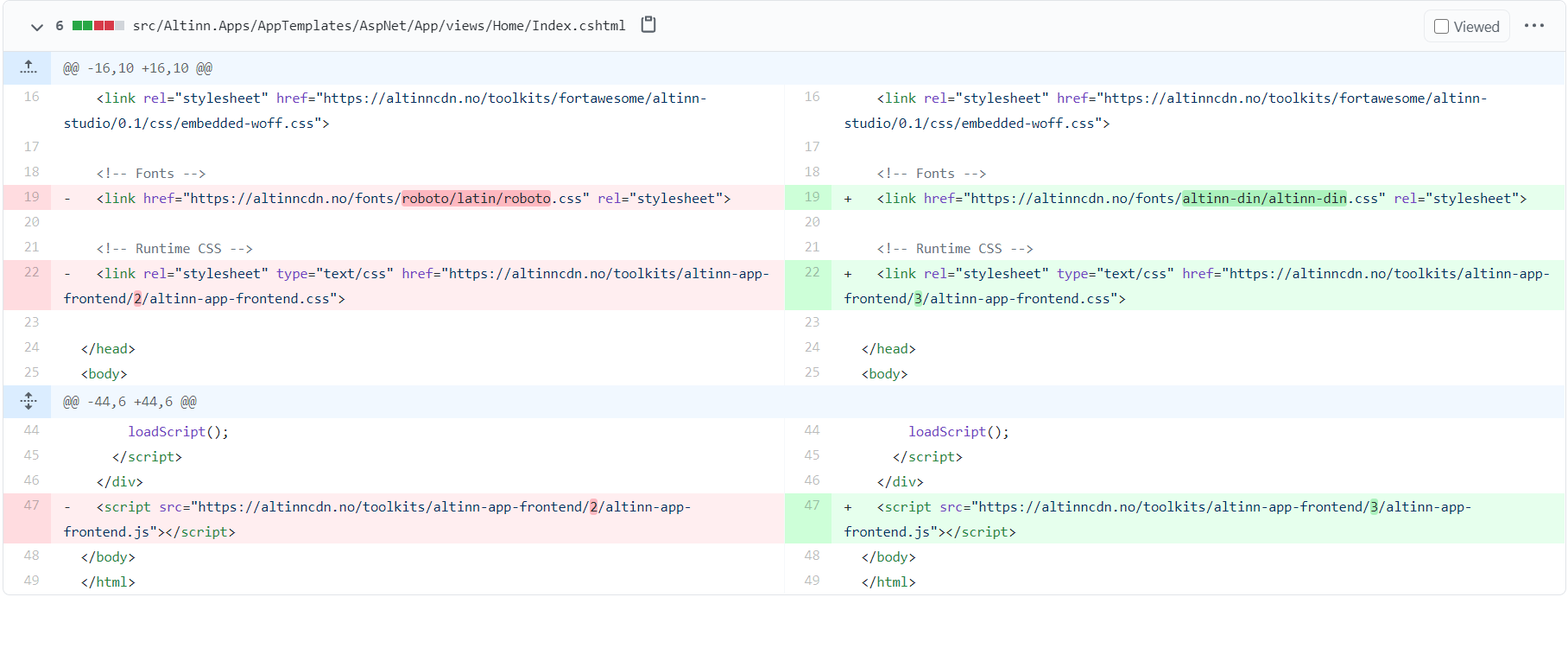The height and width of the screenshot is (648, 1568).
Task: Open the src/Altinn.Apps Index.cshtml file path link
Action: 378,26
